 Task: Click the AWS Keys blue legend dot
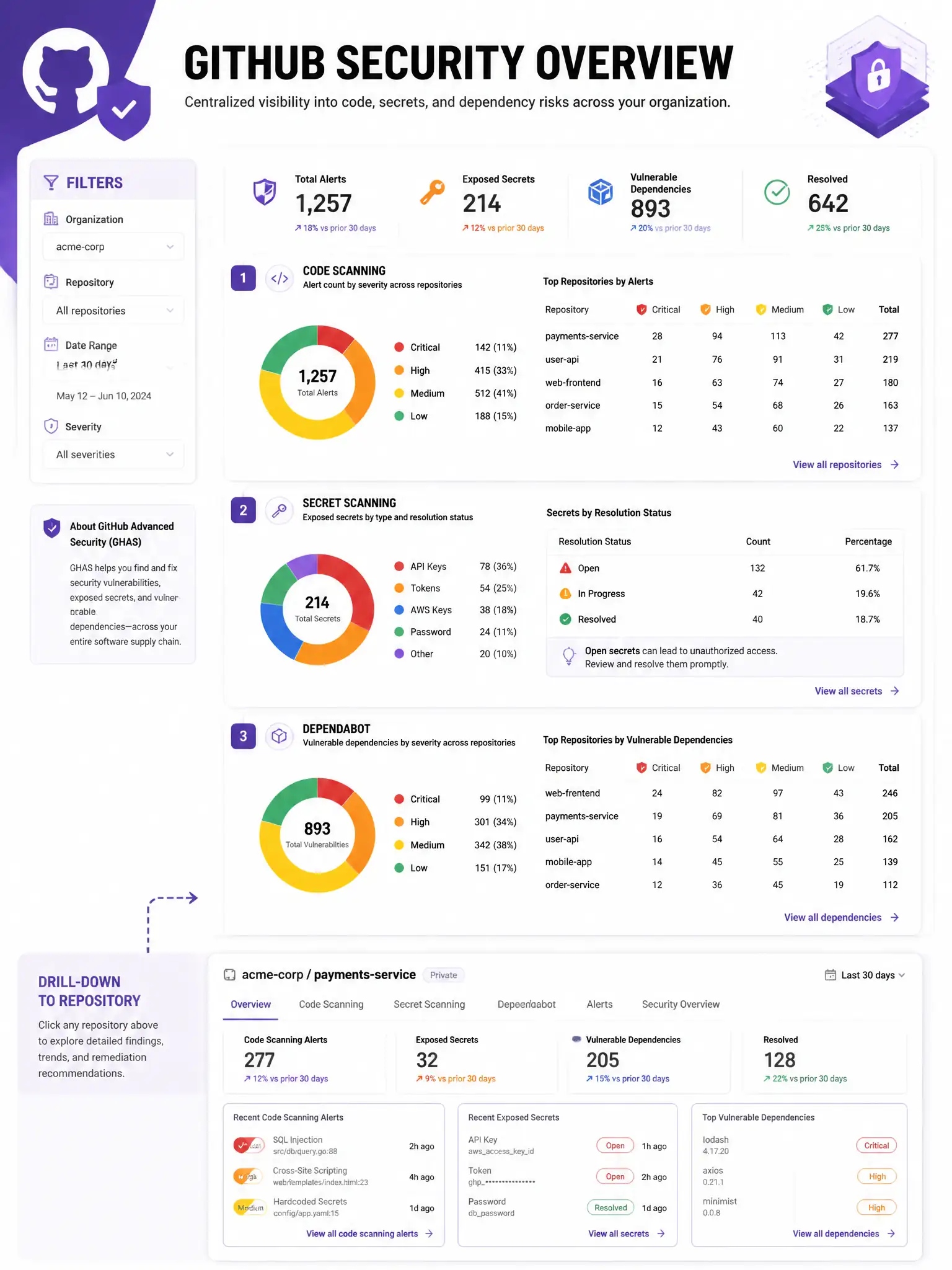[x=399, y=610]
